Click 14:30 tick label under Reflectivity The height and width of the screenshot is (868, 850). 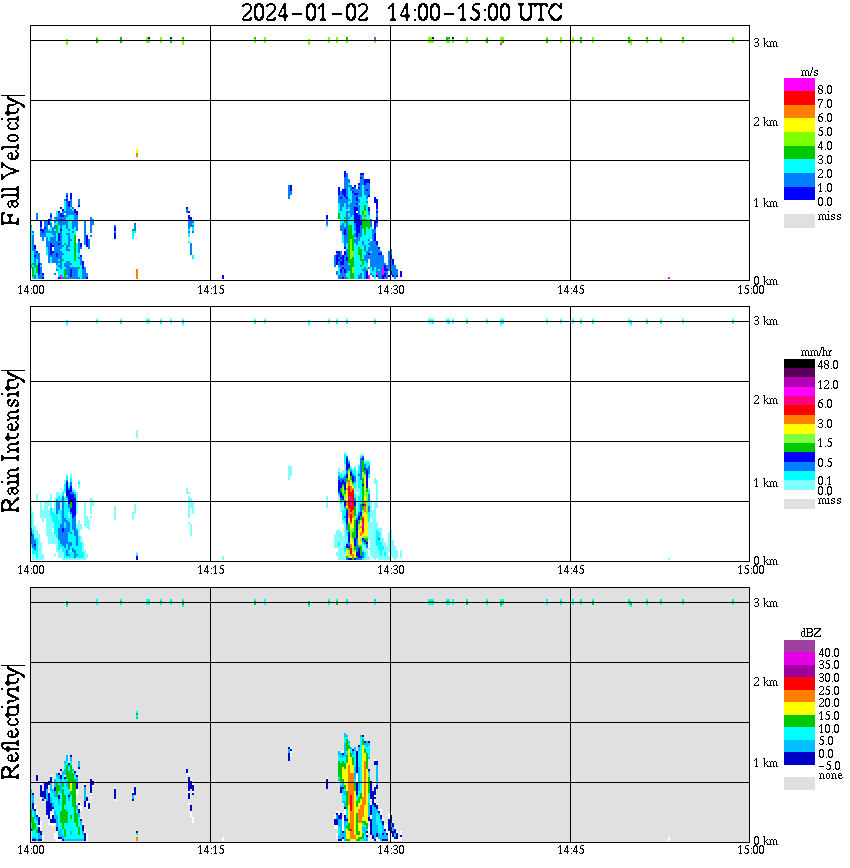[391, 850]
